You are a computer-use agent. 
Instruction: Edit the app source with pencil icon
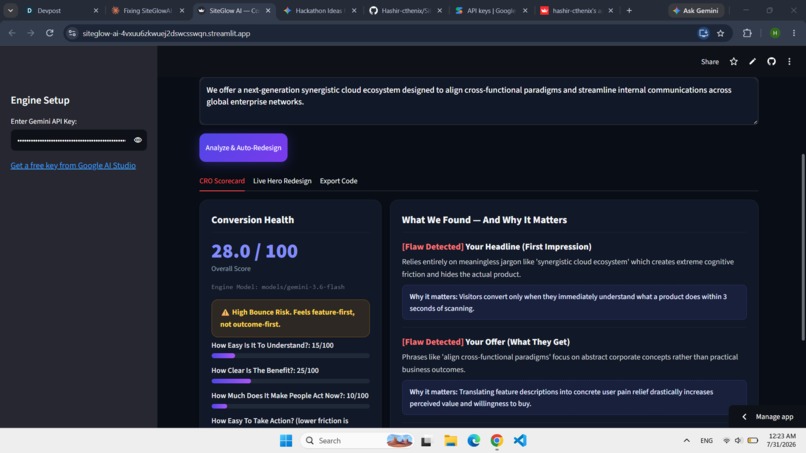753,62
